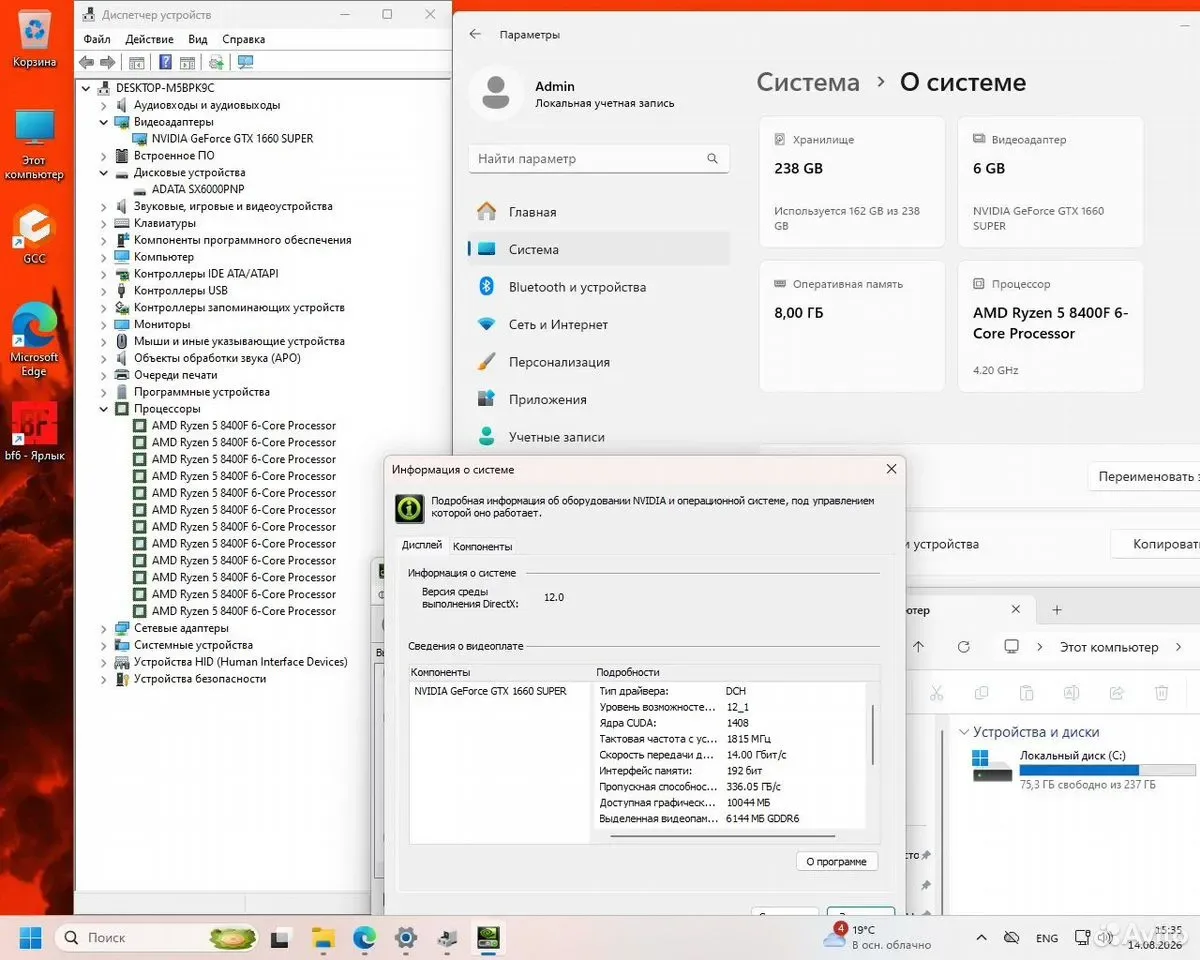Click the Переименовать button
The height and width of the screenshot is (960, 1200).
point(1144,476)
